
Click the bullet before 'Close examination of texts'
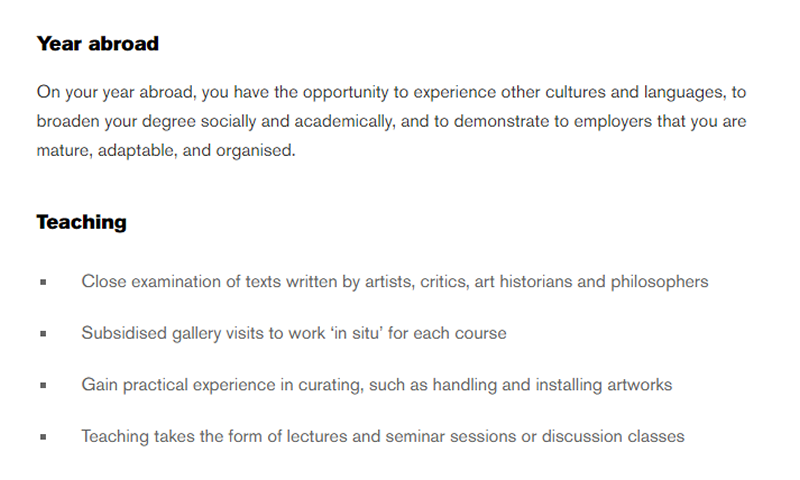coord(43,282)
